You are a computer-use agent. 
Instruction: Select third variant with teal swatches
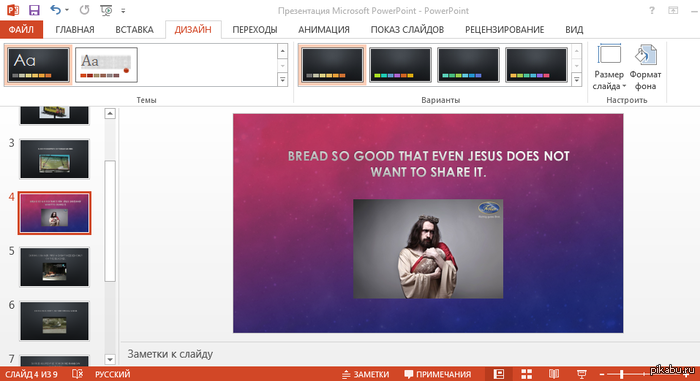(x=468, y=65)
